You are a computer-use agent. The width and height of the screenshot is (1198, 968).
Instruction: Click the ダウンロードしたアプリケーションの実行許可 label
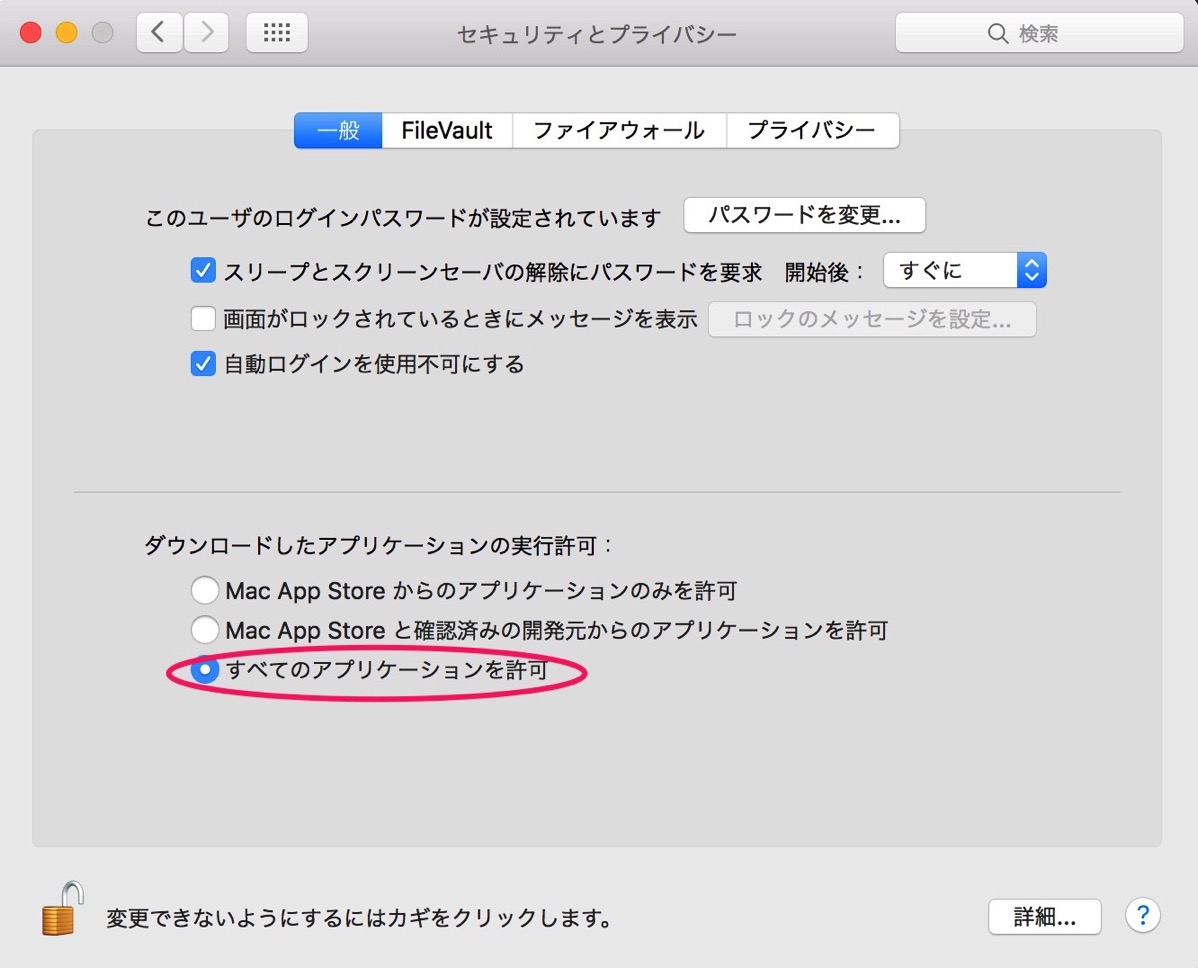378,546
